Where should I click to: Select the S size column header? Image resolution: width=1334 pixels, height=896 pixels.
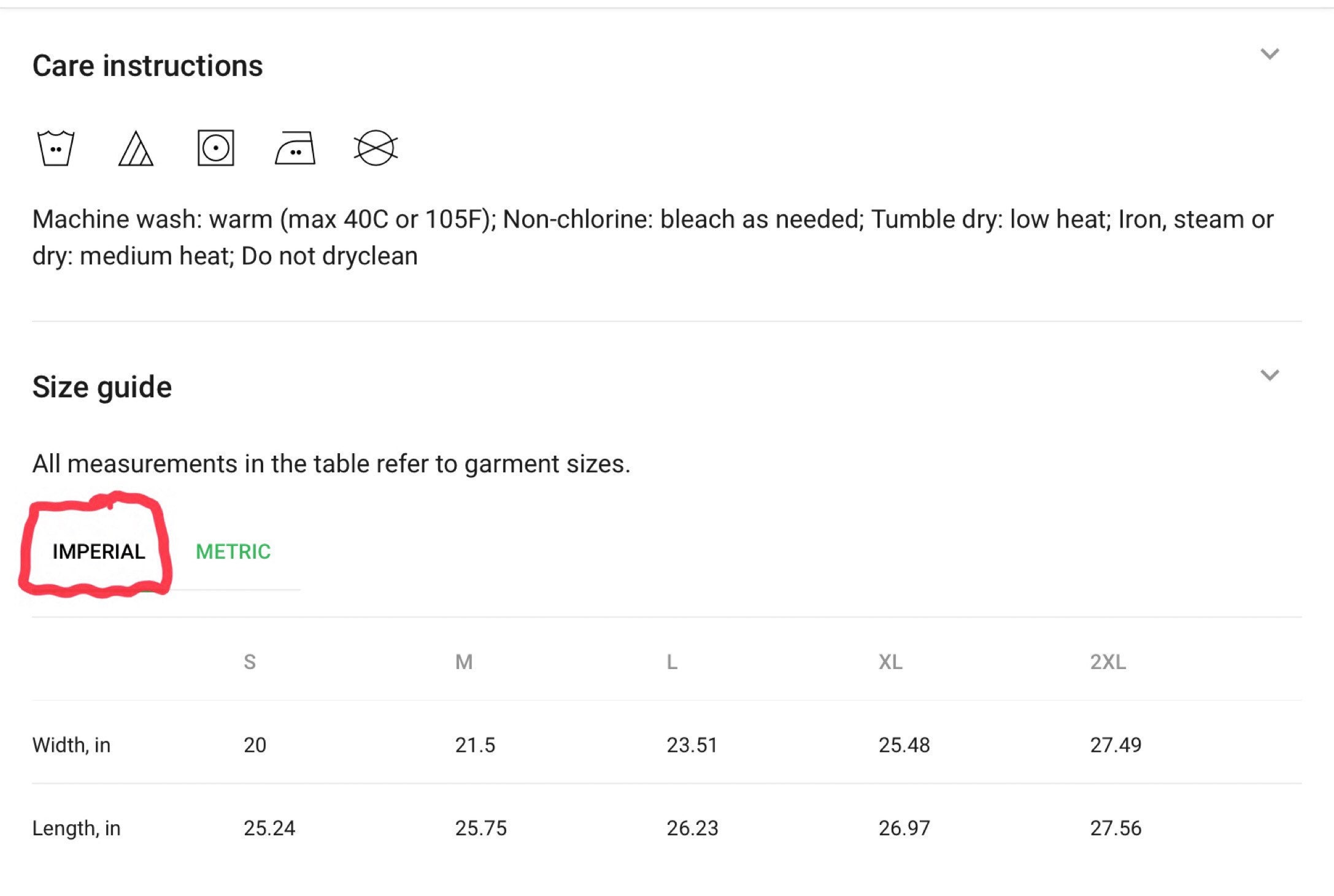coord(250,662)
